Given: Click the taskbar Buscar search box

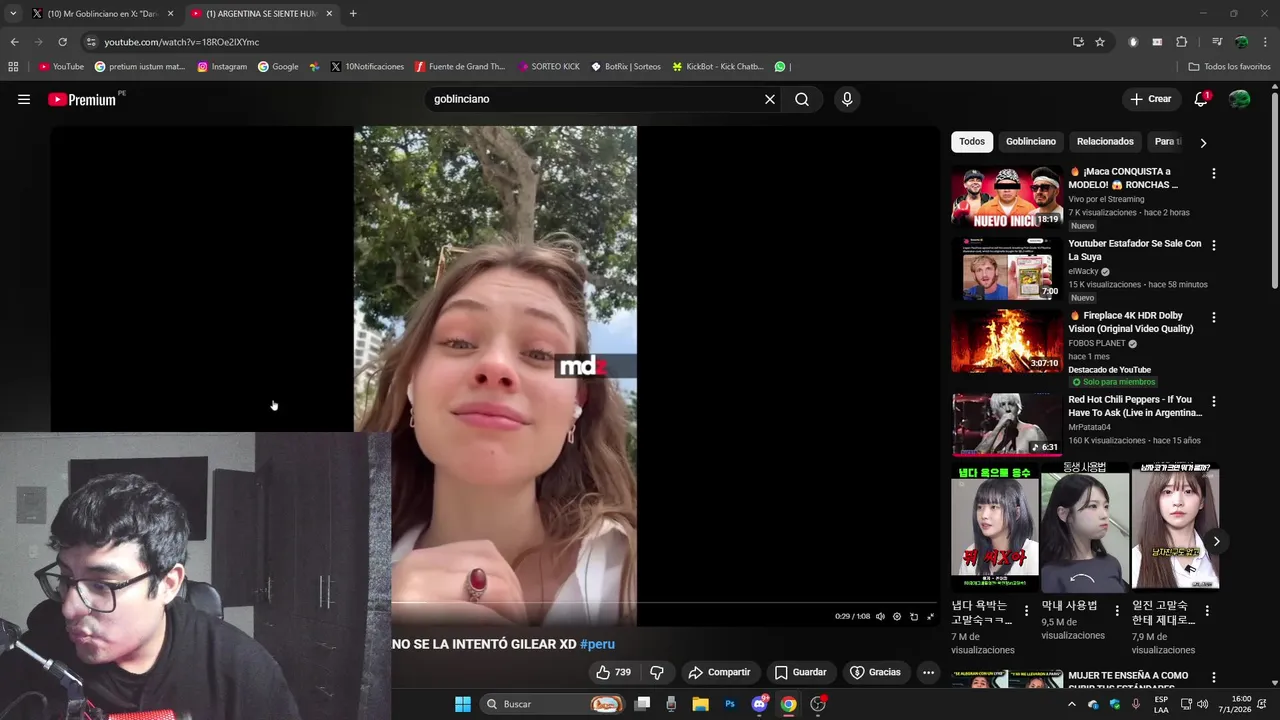Looking at the screenshot, I should pos(552,704).
